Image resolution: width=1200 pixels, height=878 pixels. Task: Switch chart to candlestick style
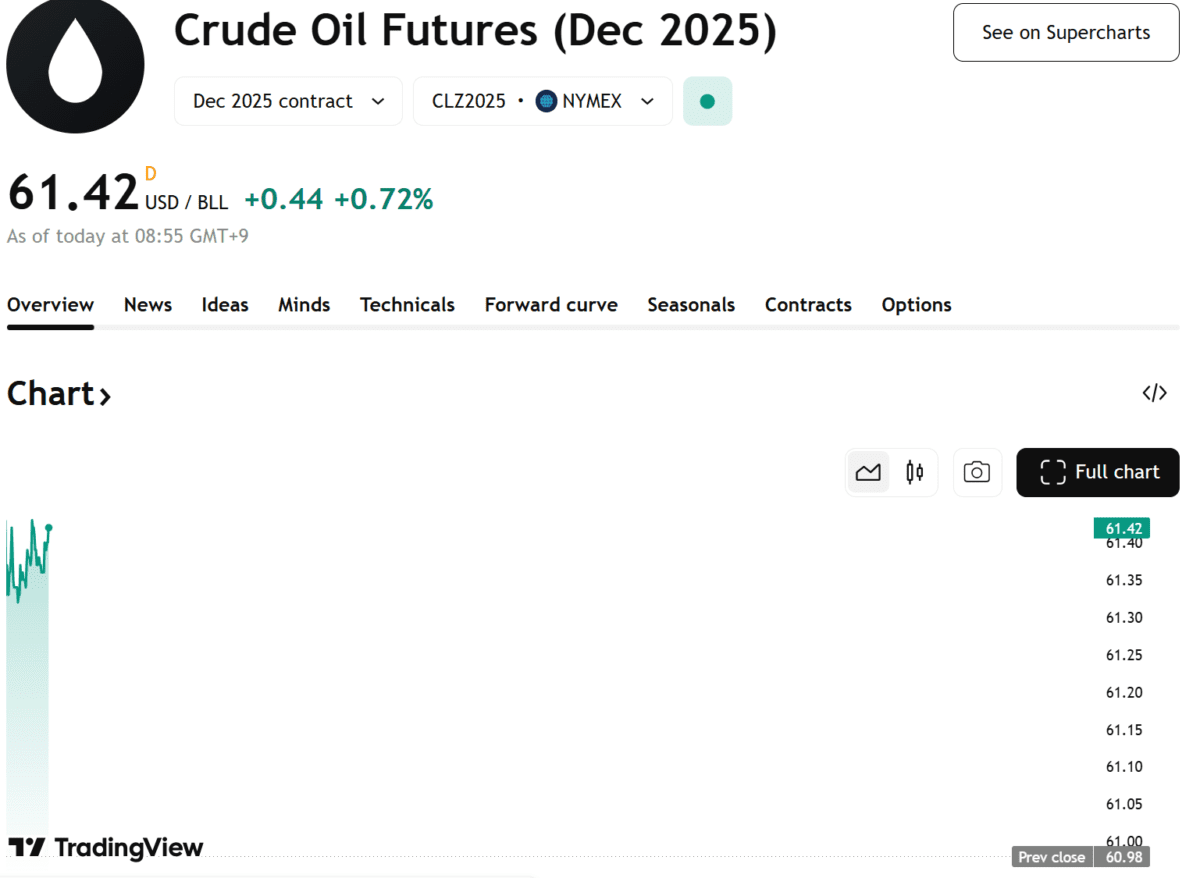pyautogui.click(x=914, y=472)
